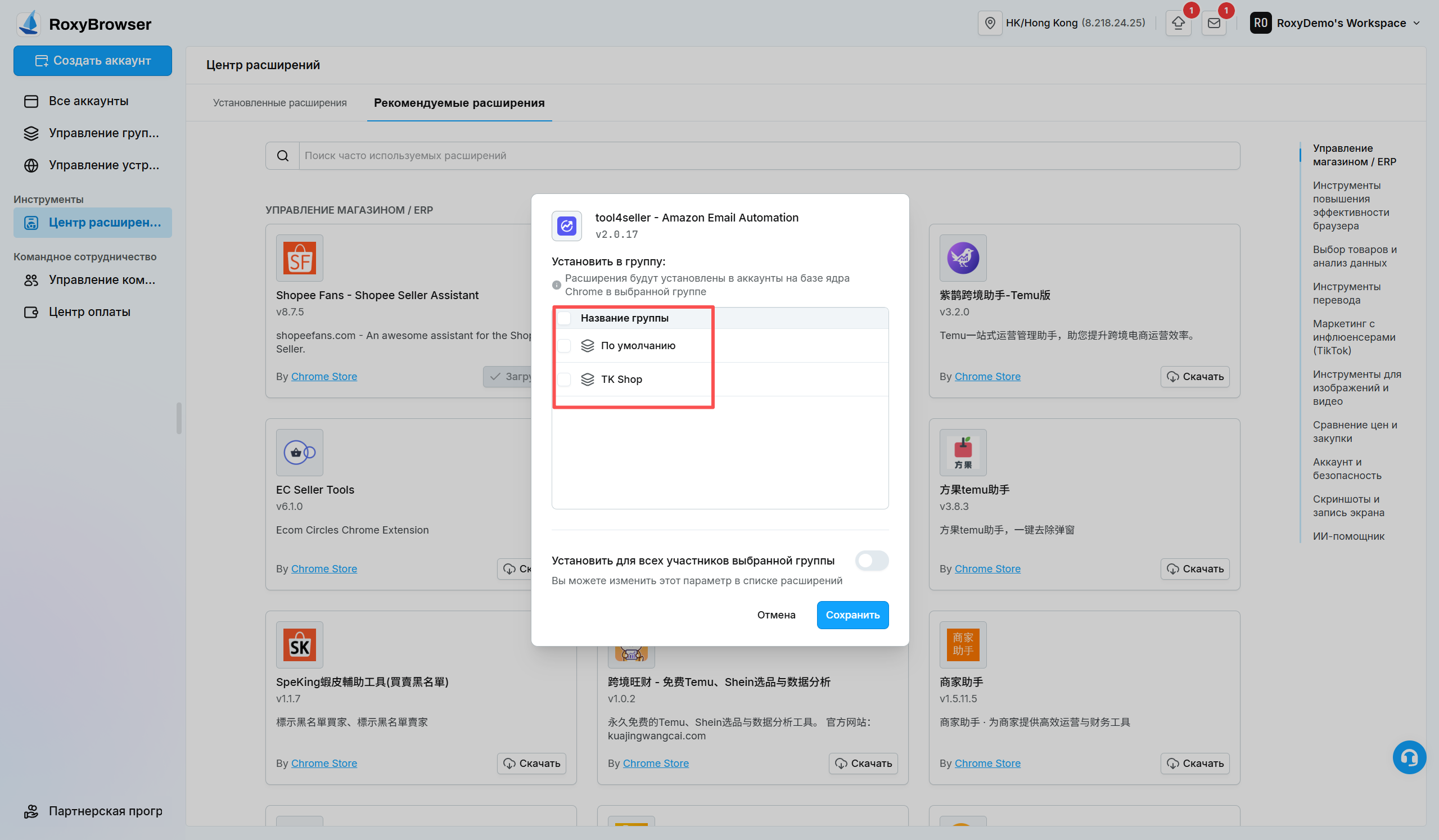Check the Название группы select-all checkbox
1439x840 pixels.
pos(564,318)
